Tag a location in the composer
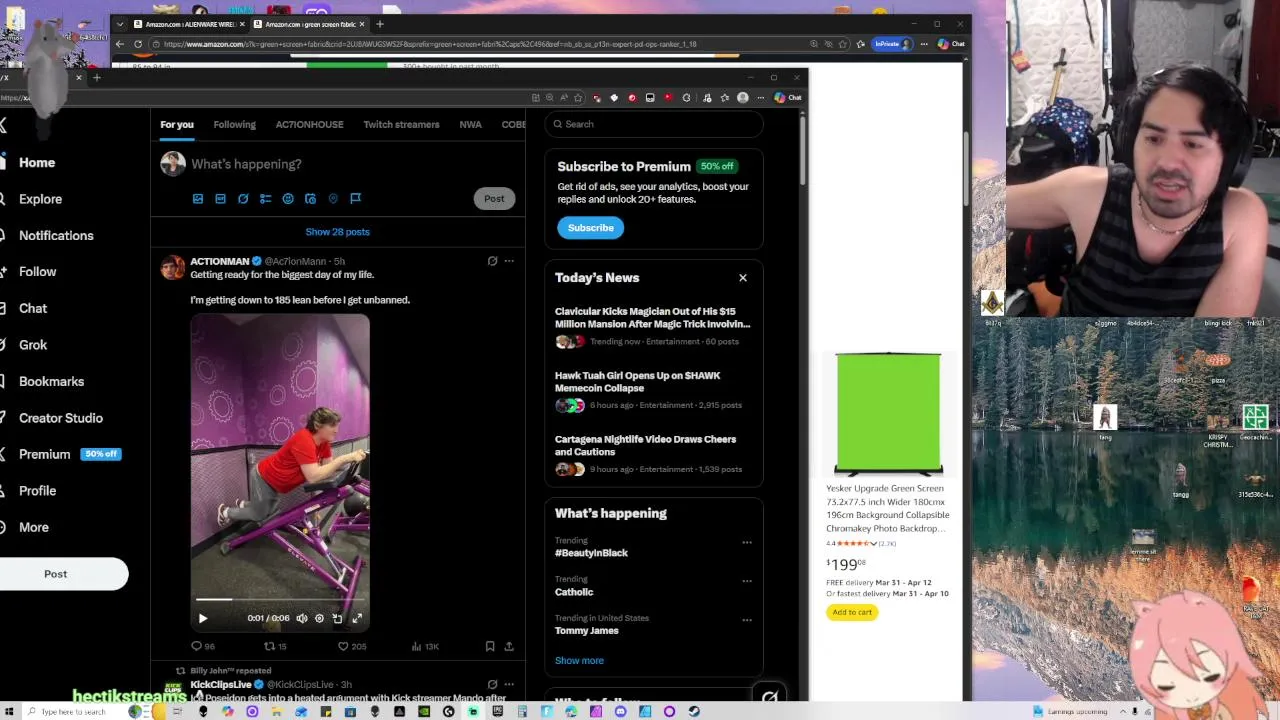 click(333, 199)
